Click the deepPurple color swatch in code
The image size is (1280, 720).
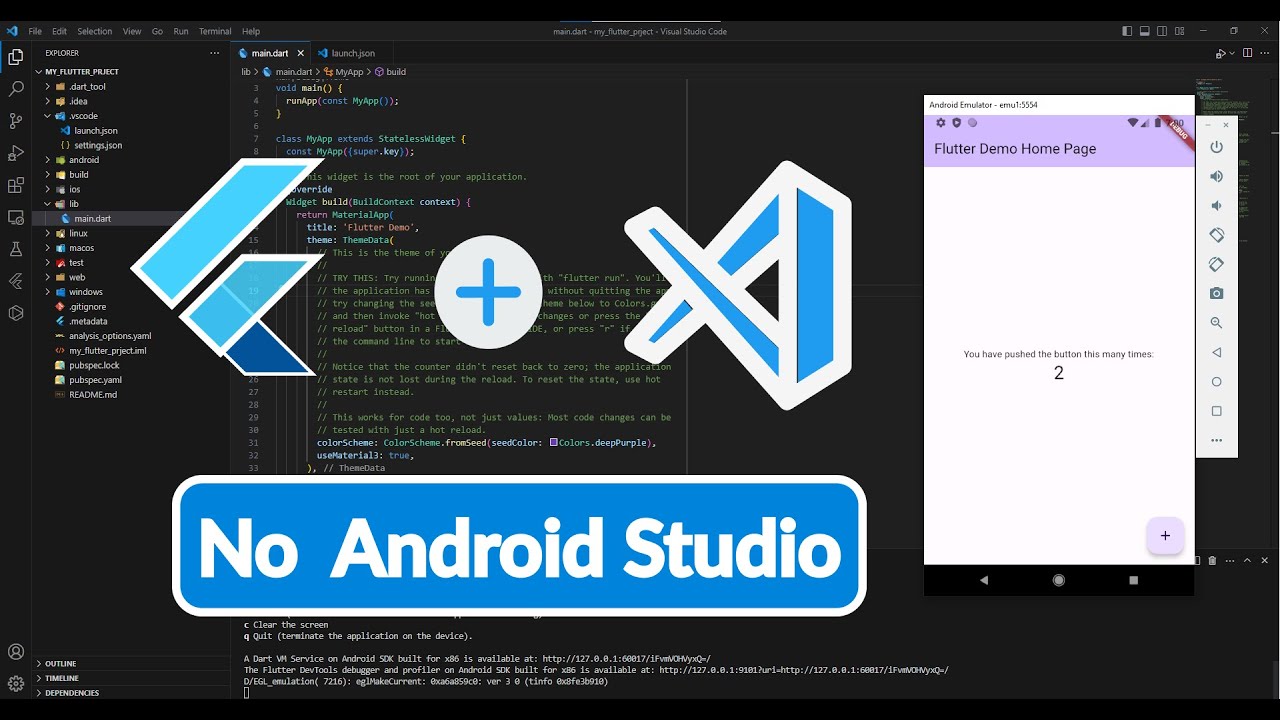click(x=553, y=442)
